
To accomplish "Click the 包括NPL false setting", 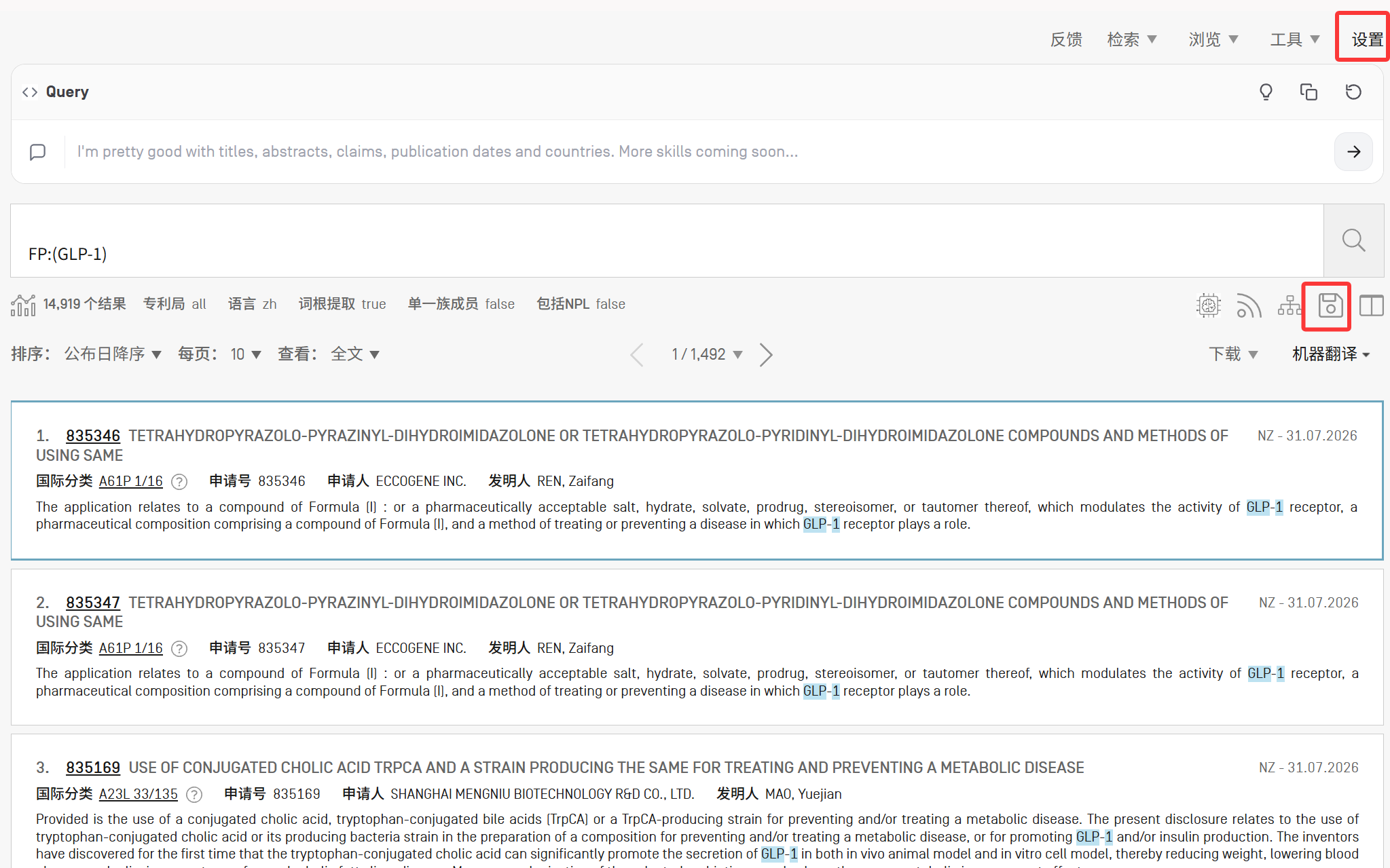I will coord(581,304).
